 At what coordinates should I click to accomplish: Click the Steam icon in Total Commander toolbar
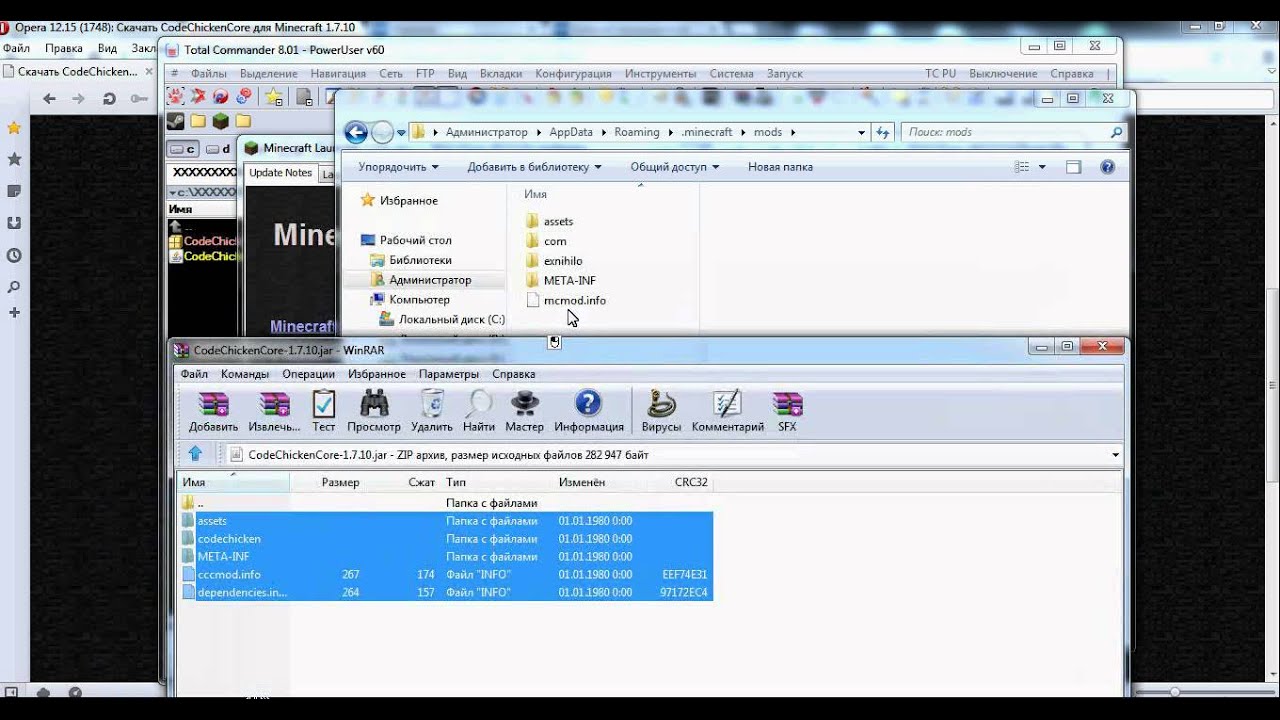click(x=175, y=121)
